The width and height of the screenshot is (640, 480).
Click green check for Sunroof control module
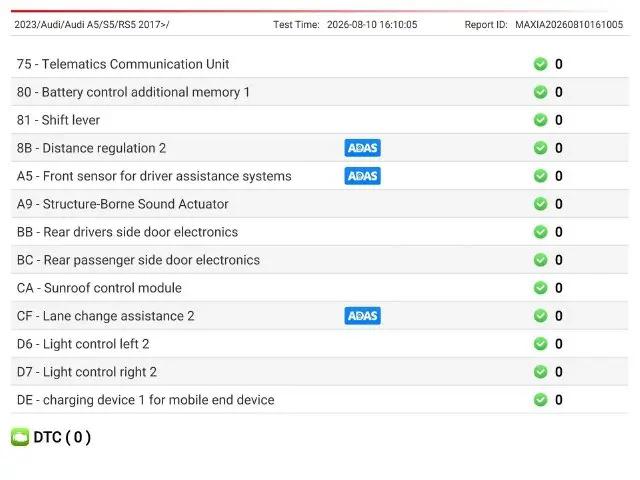coord(540,288)
